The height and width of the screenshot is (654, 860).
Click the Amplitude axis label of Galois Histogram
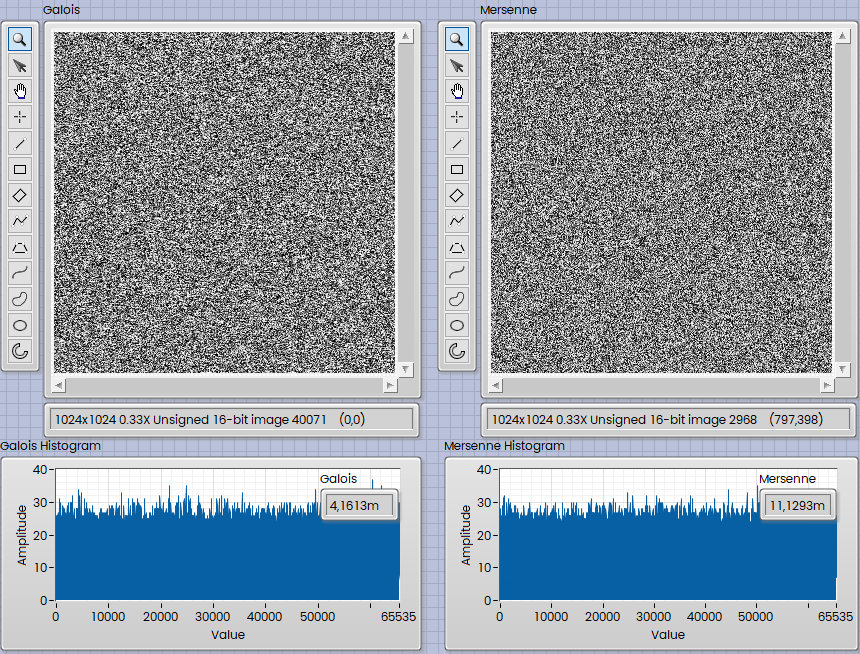coord(22,535)
